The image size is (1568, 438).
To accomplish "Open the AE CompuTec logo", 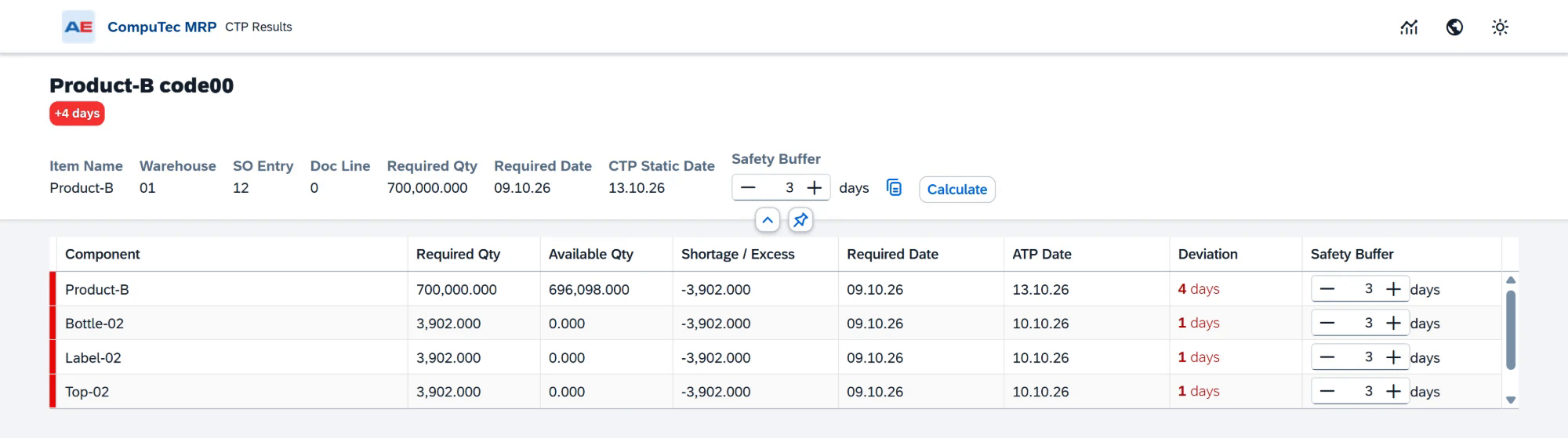I will 78,27.
